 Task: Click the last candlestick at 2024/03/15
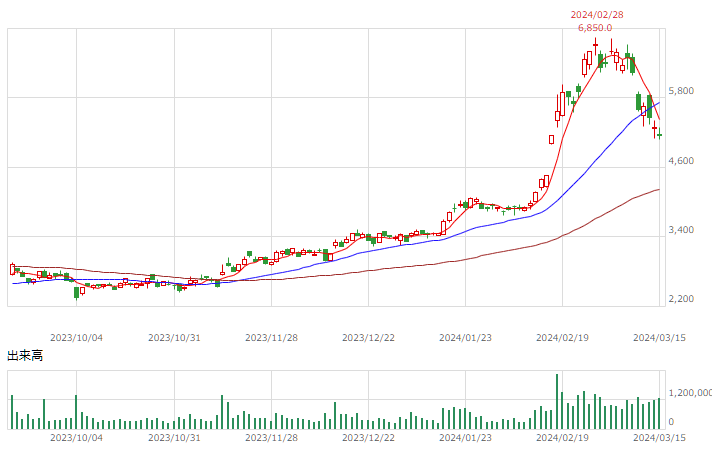pos(659,134)
